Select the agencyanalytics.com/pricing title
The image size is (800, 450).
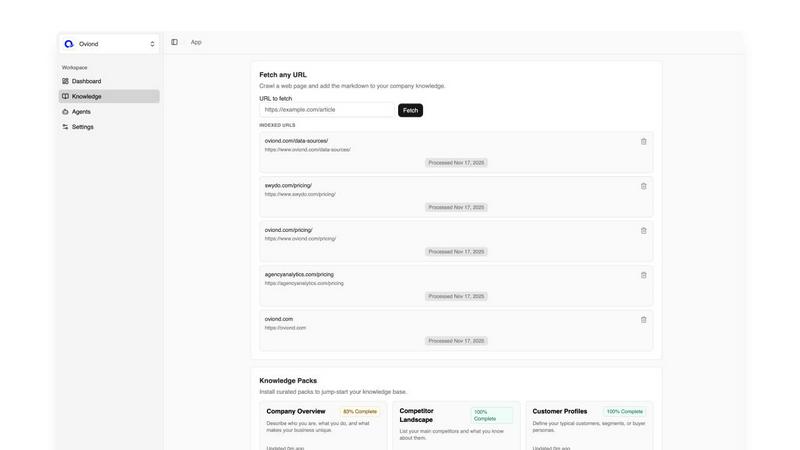[x=299, y=274]
